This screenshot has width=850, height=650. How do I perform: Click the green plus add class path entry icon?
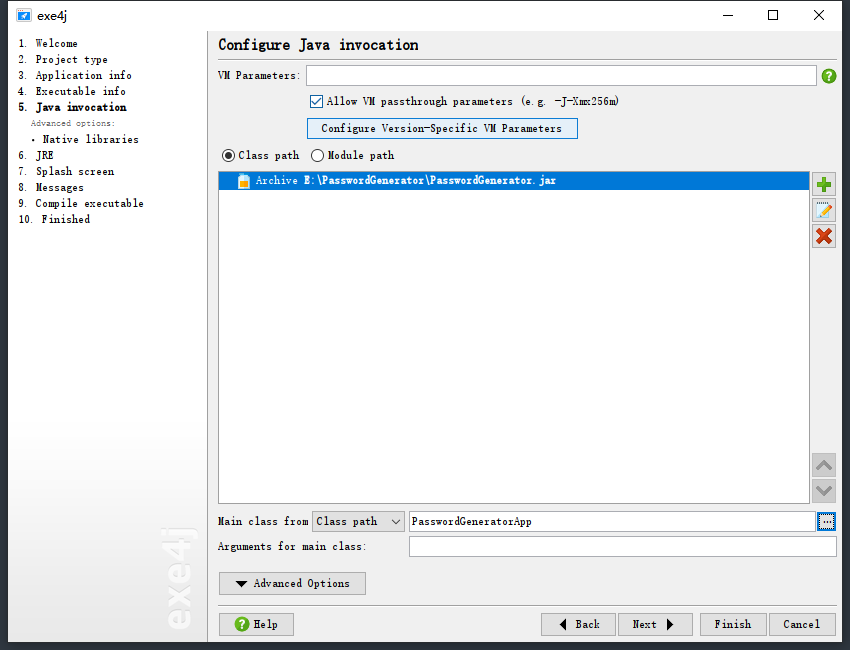coord(823,184)
